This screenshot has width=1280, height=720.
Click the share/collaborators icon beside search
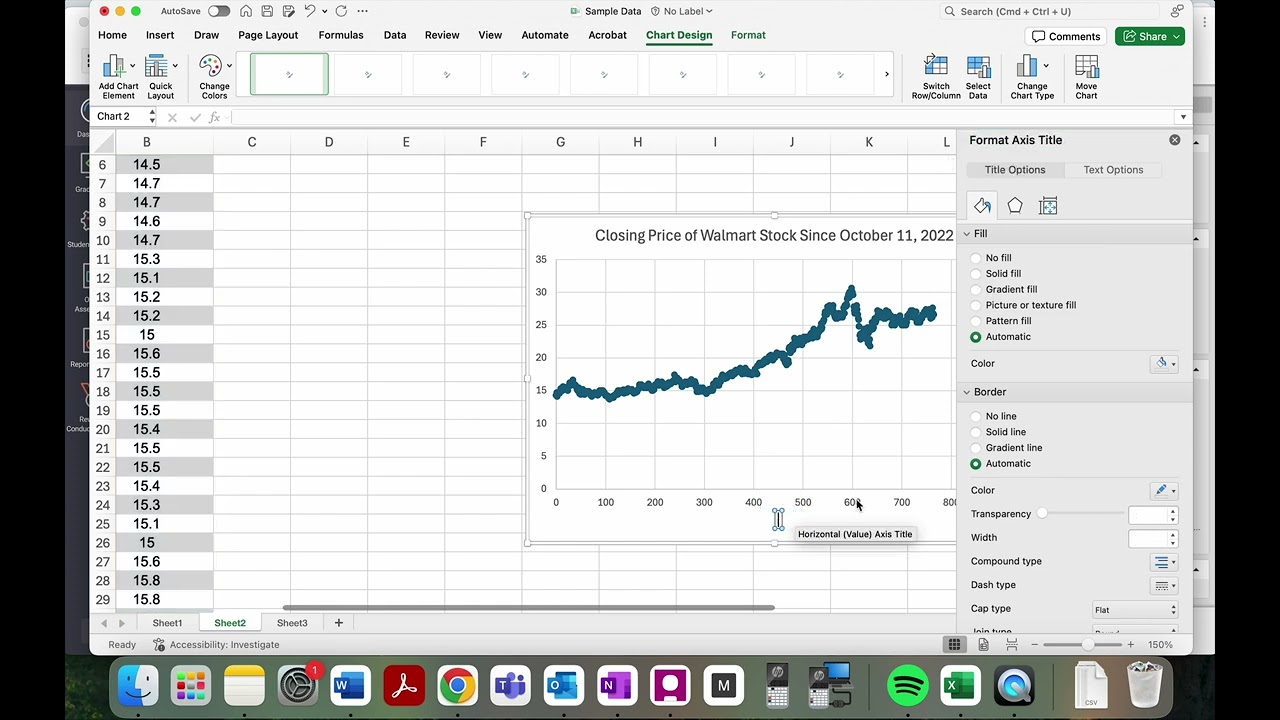pyautogui.click(x=1177, y=11)
